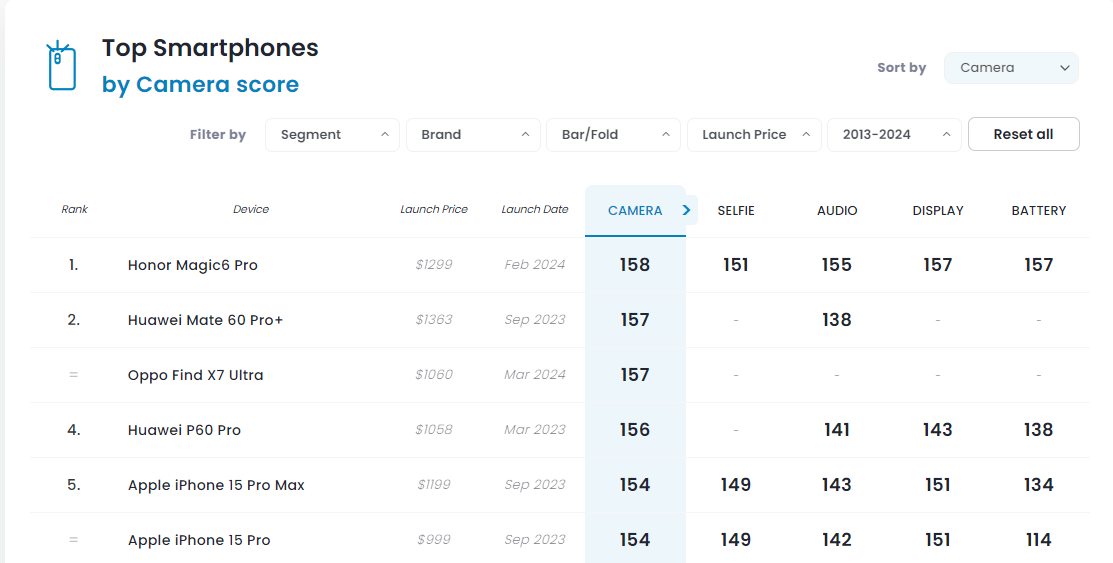Viewport: 1113px width, 563px height.
Task: Click the 'Top Smartphones' heading
Action: (210, 48)
